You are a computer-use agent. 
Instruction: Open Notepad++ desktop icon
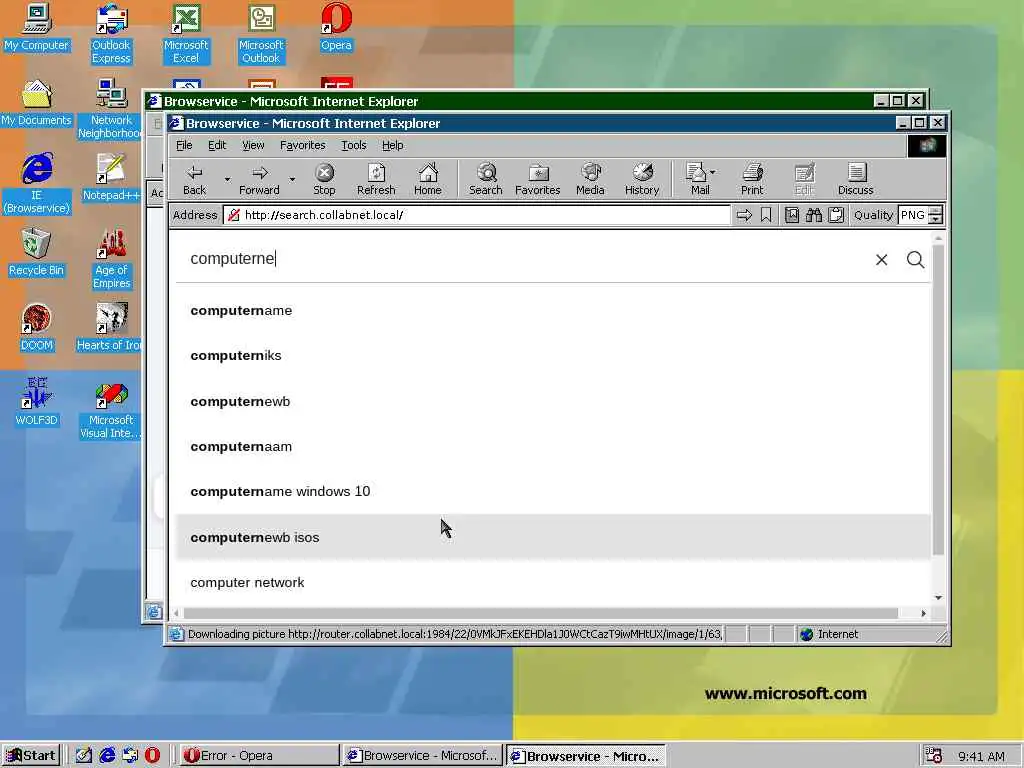pos(110,178)
